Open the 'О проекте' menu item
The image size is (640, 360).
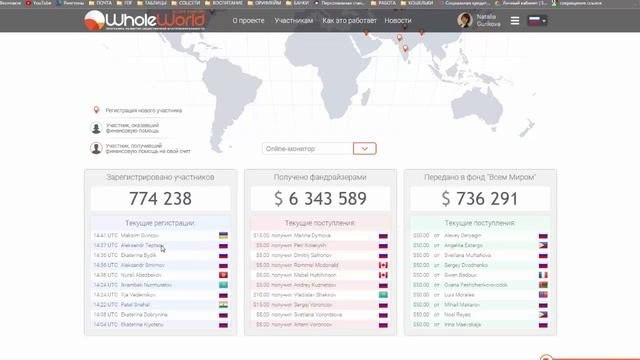(248, 20)
